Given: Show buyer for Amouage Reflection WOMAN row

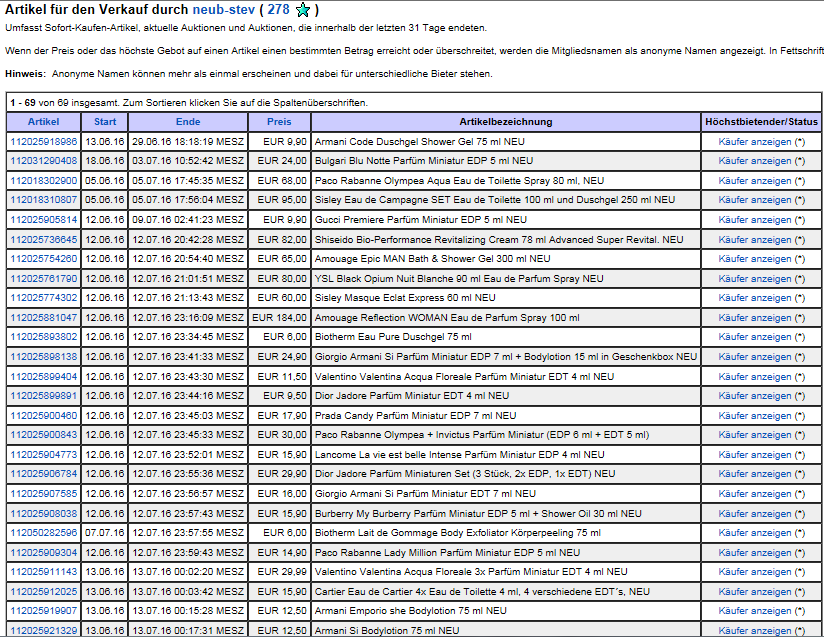Looking at the screenshot, I should (755, 317).
